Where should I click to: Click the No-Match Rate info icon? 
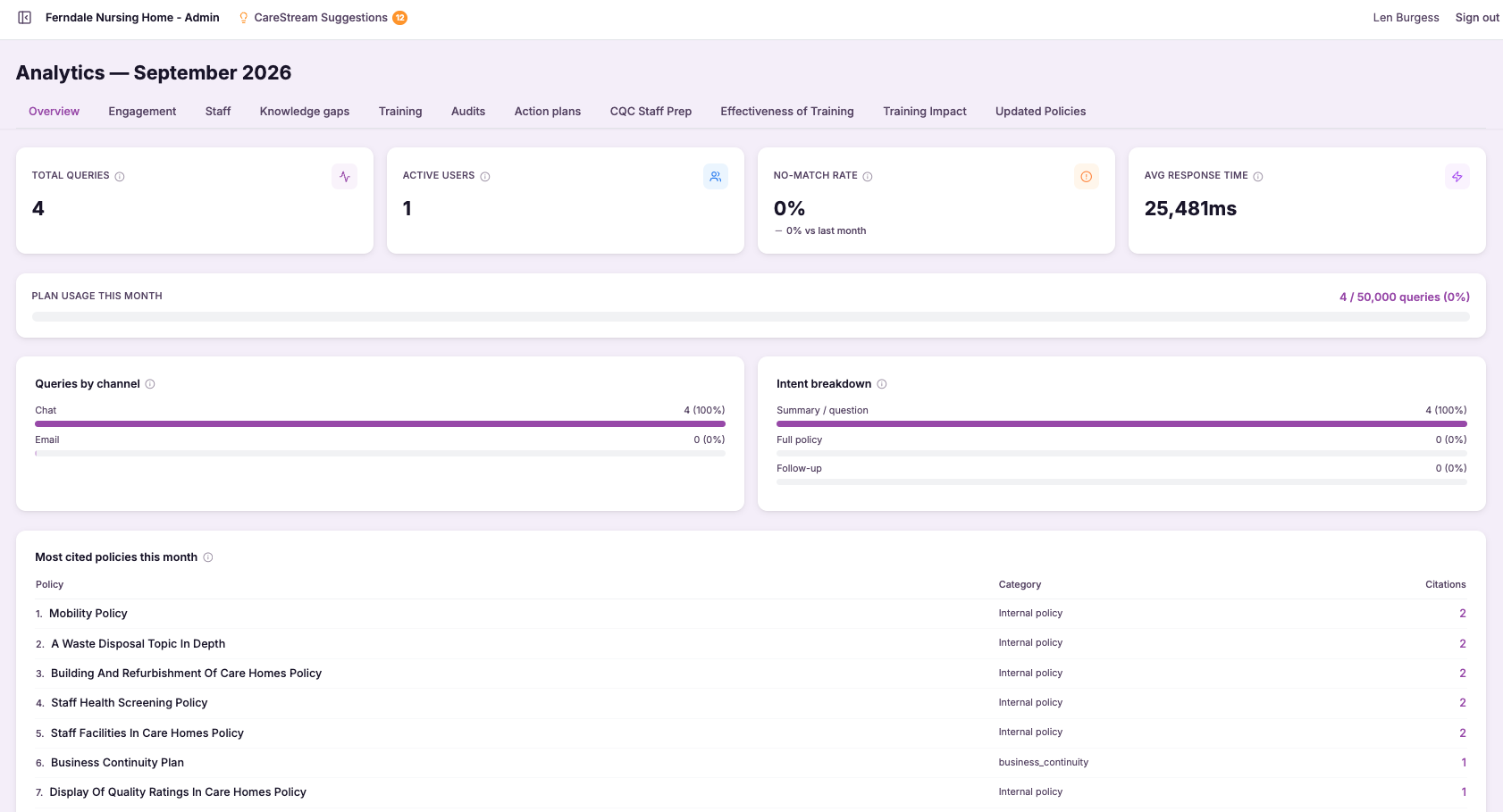pos(868,177)
